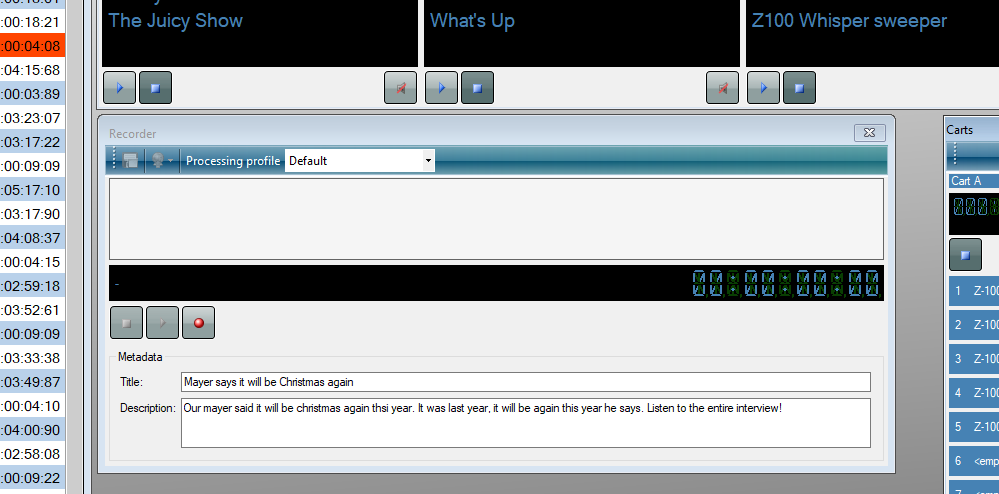Play The Juicy Show player
This screenshot has width=999, height=494.
click(x=119, y=87)
